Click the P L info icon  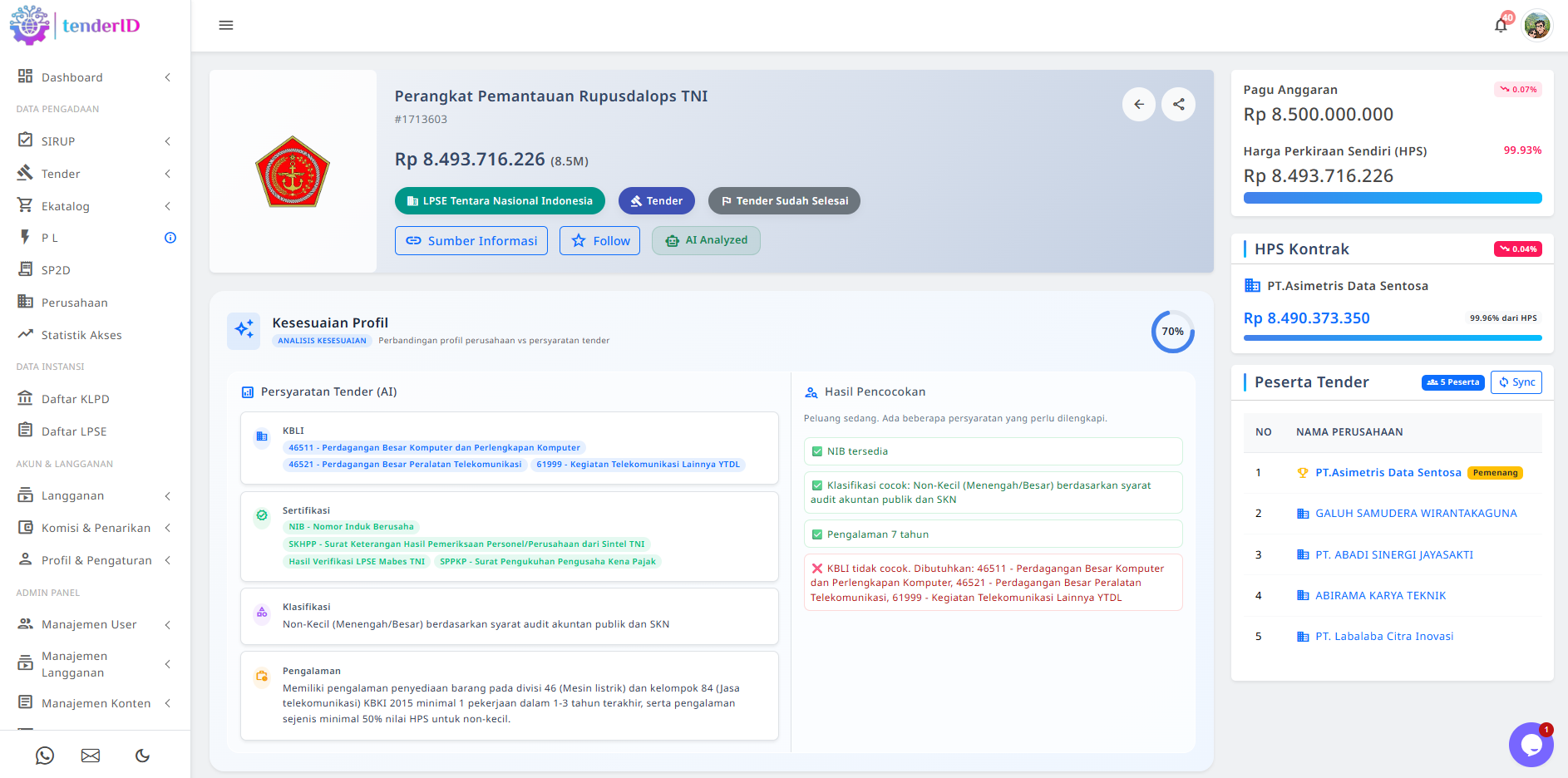(x=170, y=238)
